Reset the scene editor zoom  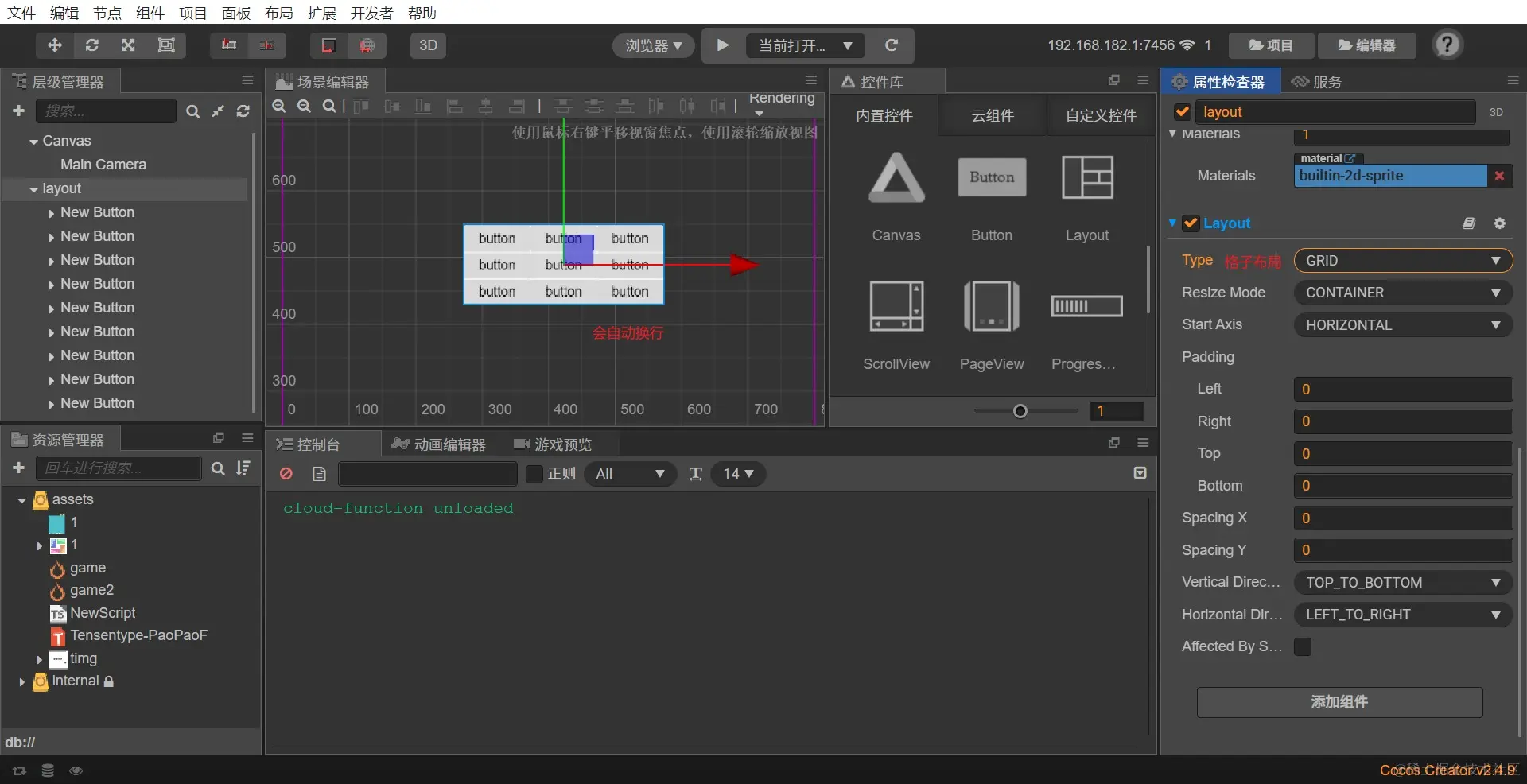click(x=328, y=106)
